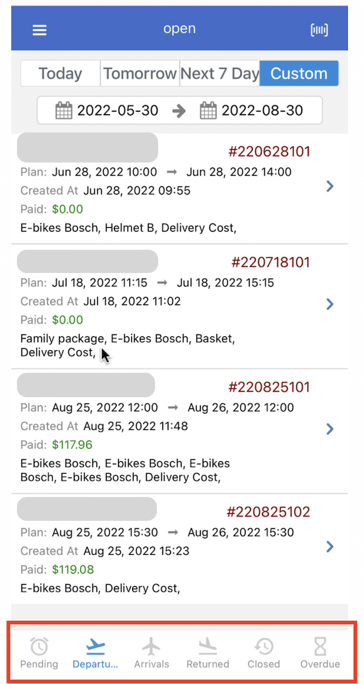Screen dimensions: 364x684
Task: Expand order #220825101 details chevron
Action: click(x=330, y=429)
